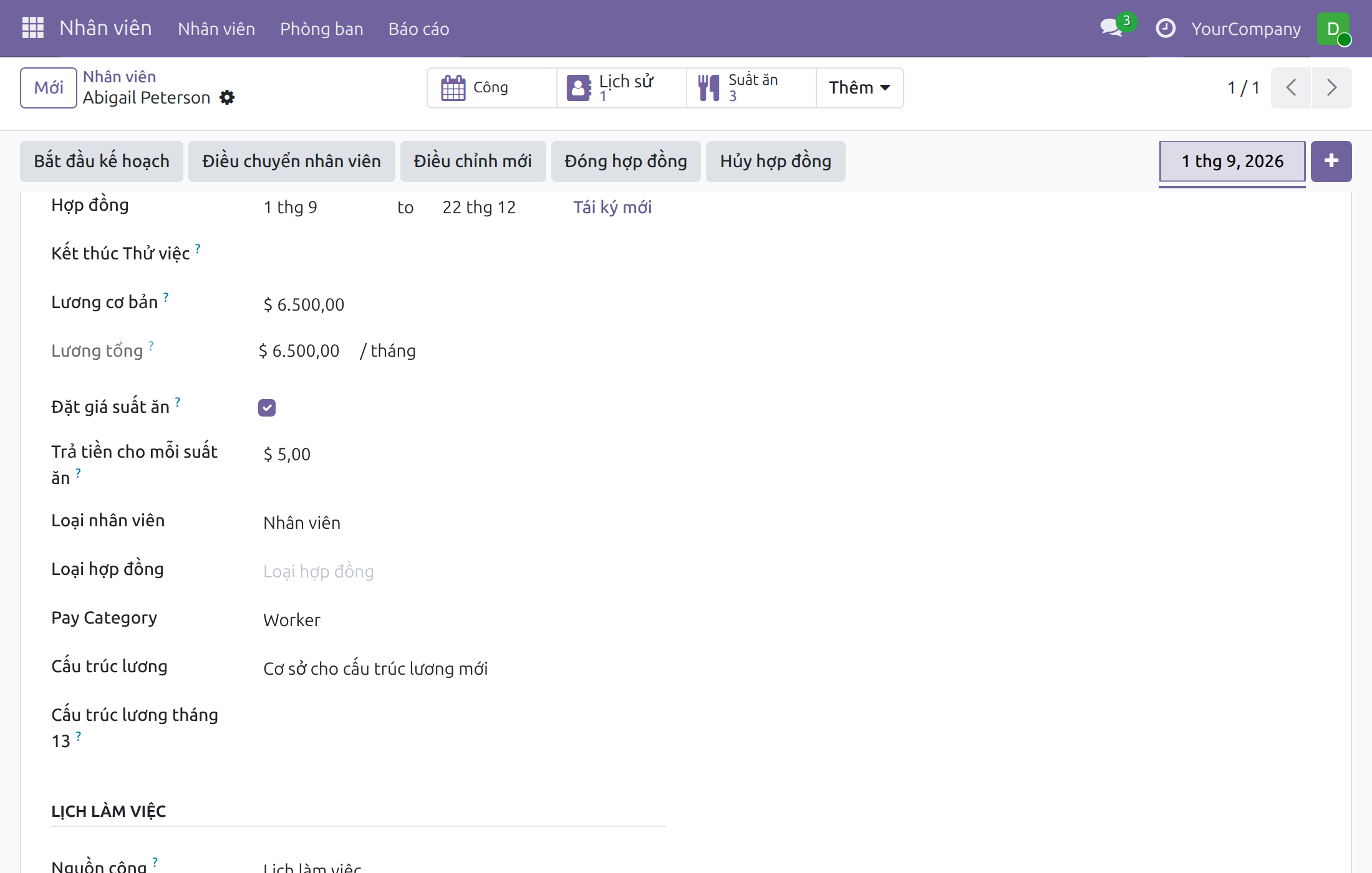Open the activities clock icon

click(x=1165, y=28)
